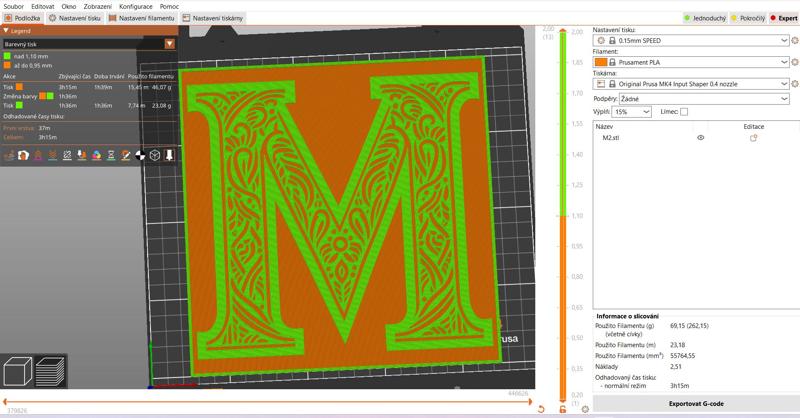The height and width of the screenshot is (418, 800).
Task: Click the undo arrow below layer slider
Action: tap(541, 409)
